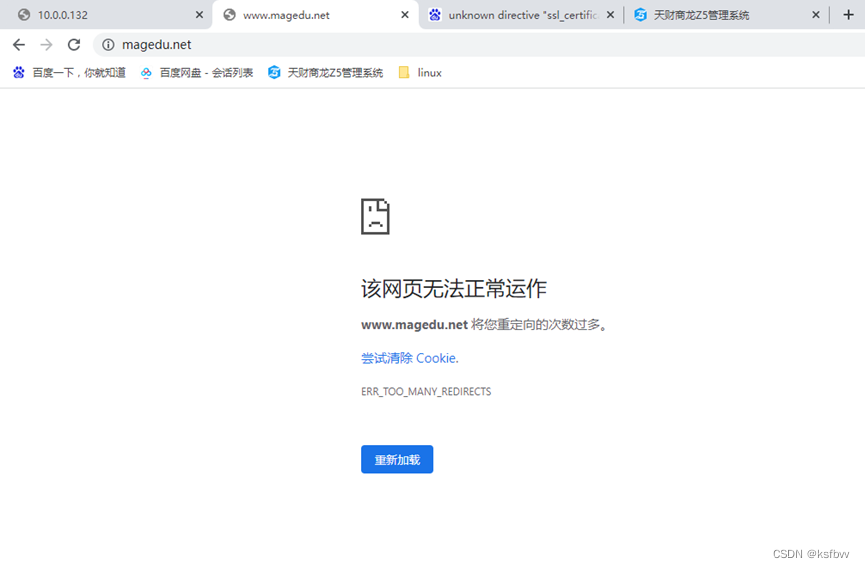Open the 百度一下，你就知道 bookmark
Image resolution: width=865 pixels, height=568 pixels.
[70, 73]
